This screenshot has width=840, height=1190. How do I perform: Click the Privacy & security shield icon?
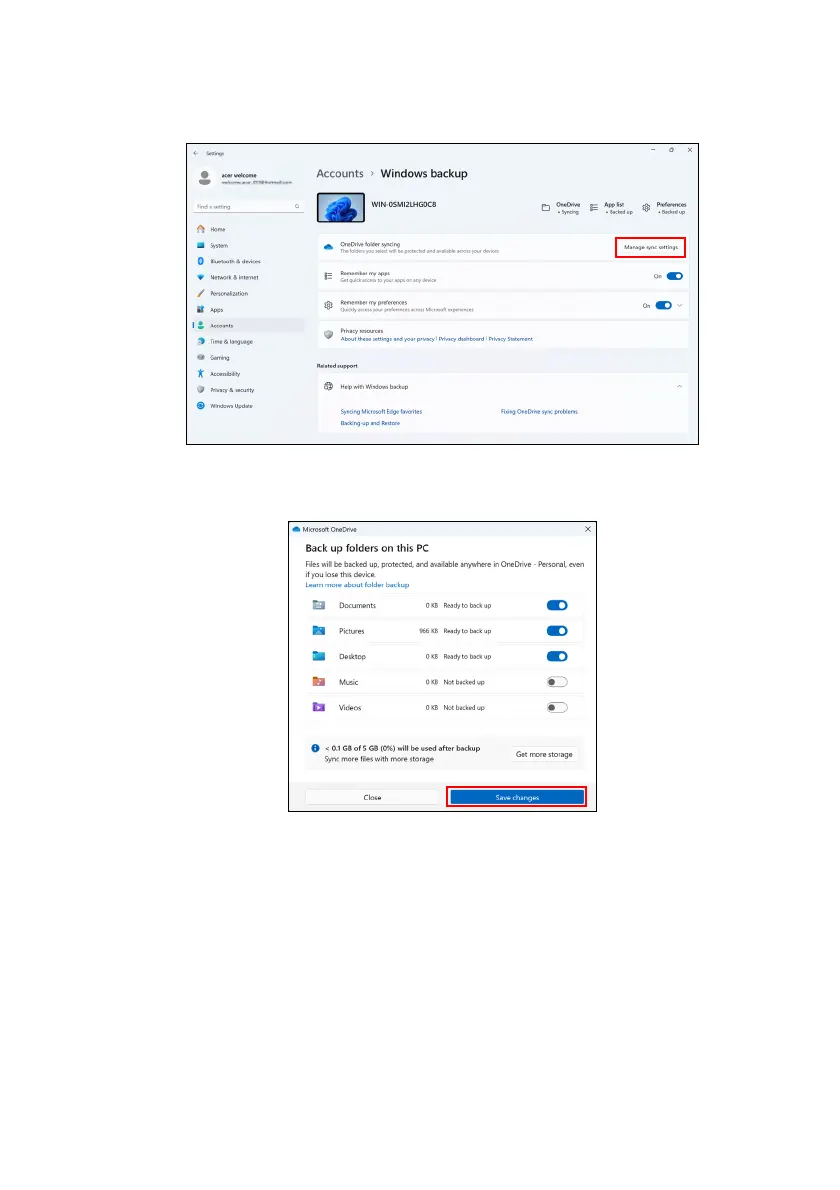[201, 389]
